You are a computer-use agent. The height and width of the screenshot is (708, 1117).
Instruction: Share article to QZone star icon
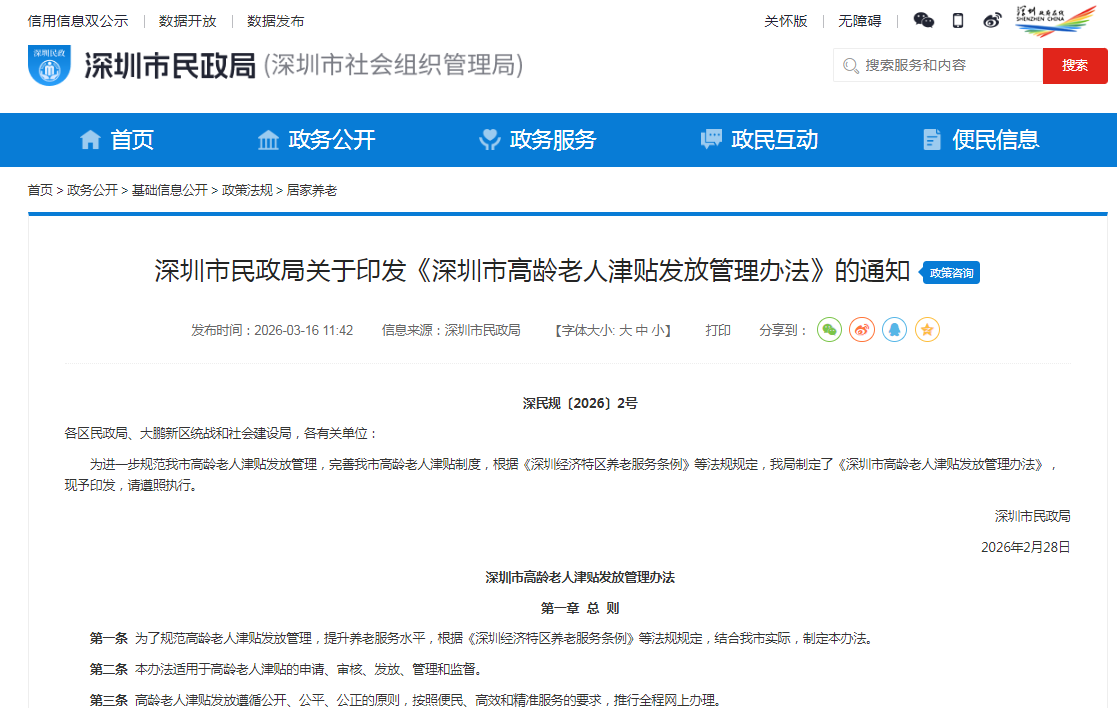[x=928, y=330]
